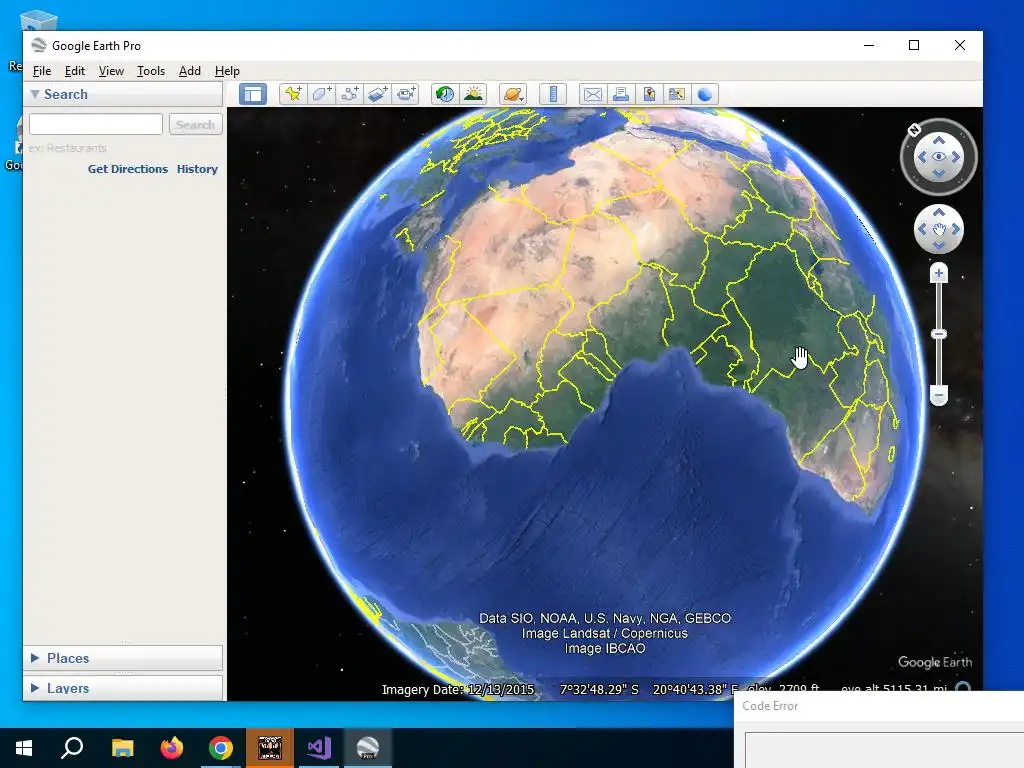Toggle sunlight across the landscape icon
The width and height of the screenshot is (1024, 768).
tap(473, 94)
